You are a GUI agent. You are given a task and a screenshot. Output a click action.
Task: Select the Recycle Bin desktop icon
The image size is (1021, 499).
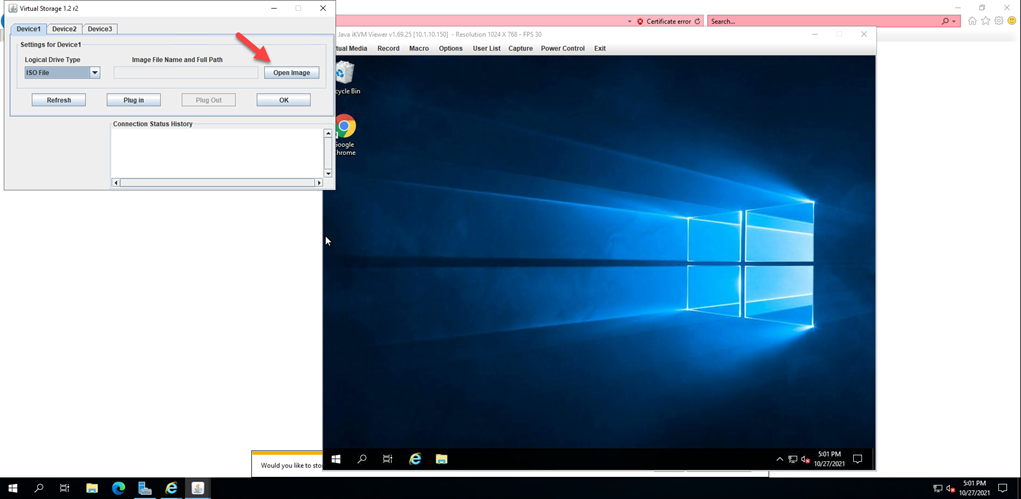pyautogui.click(x=345, y=73)
